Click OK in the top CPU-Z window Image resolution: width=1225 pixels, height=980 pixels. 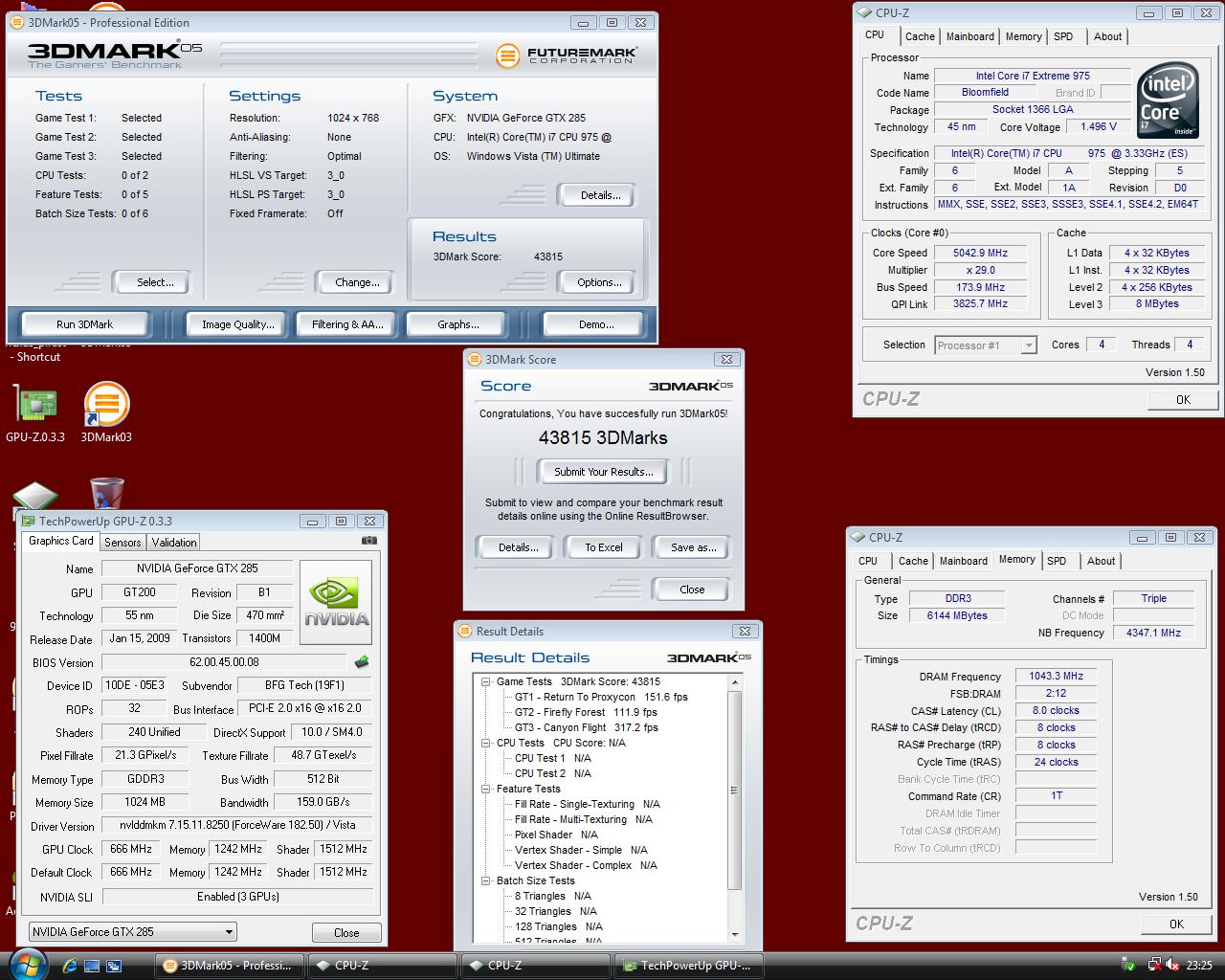[1183, 399]
